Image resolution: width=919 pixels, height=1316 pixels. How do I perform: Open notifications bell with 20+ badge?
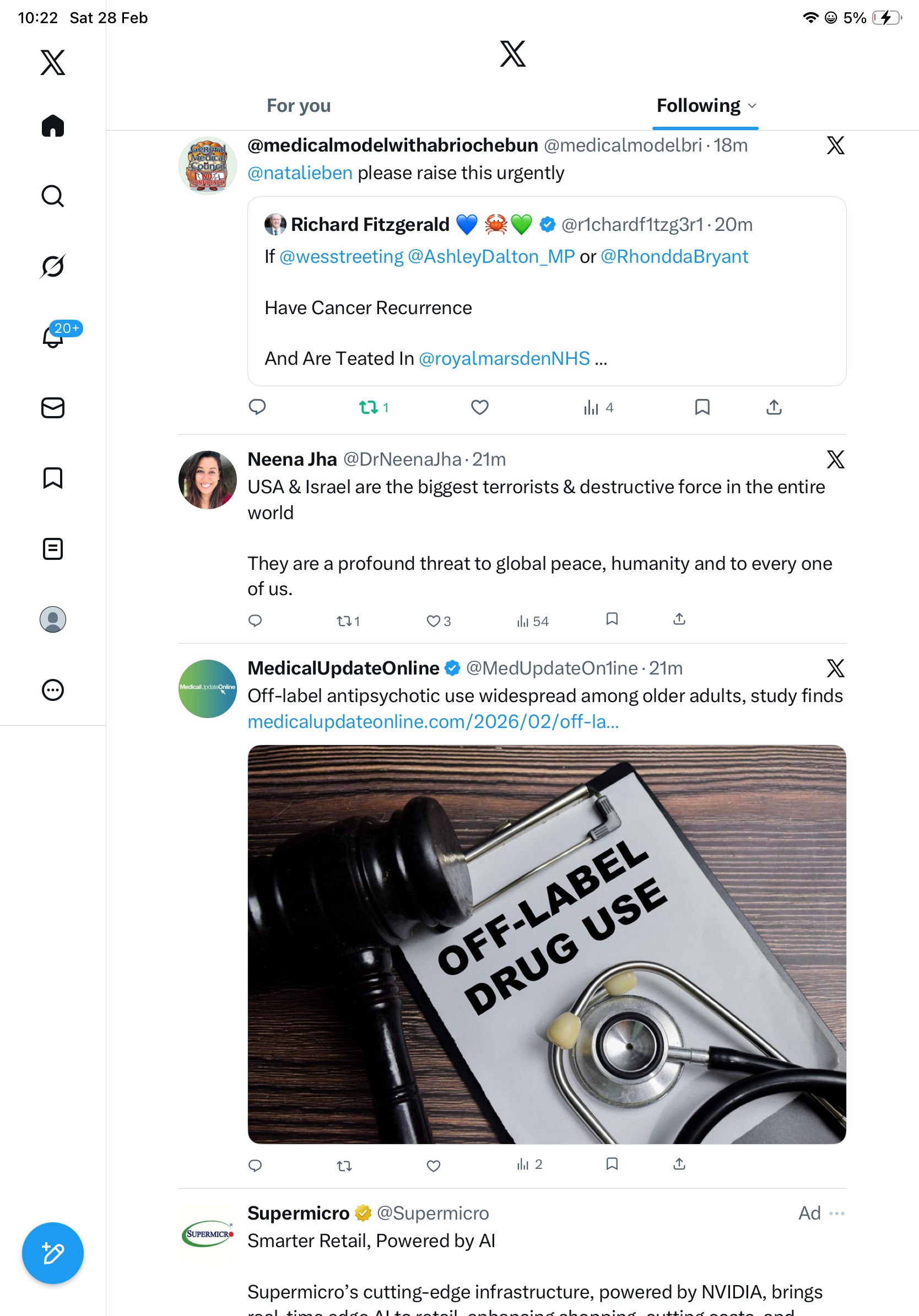(53, 337)
